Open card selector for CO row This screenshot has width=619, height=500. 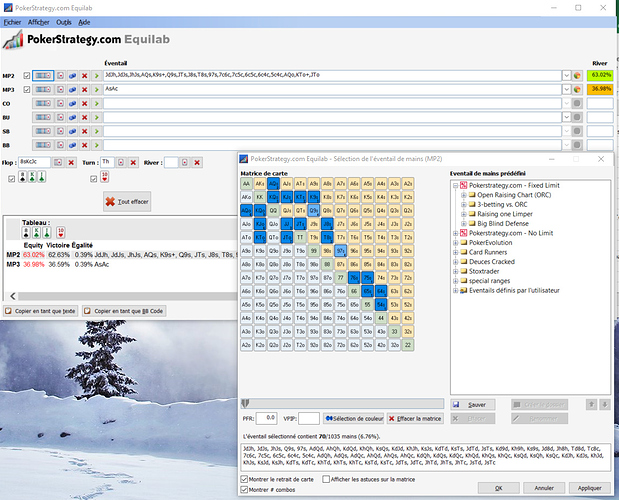[60, 103]
